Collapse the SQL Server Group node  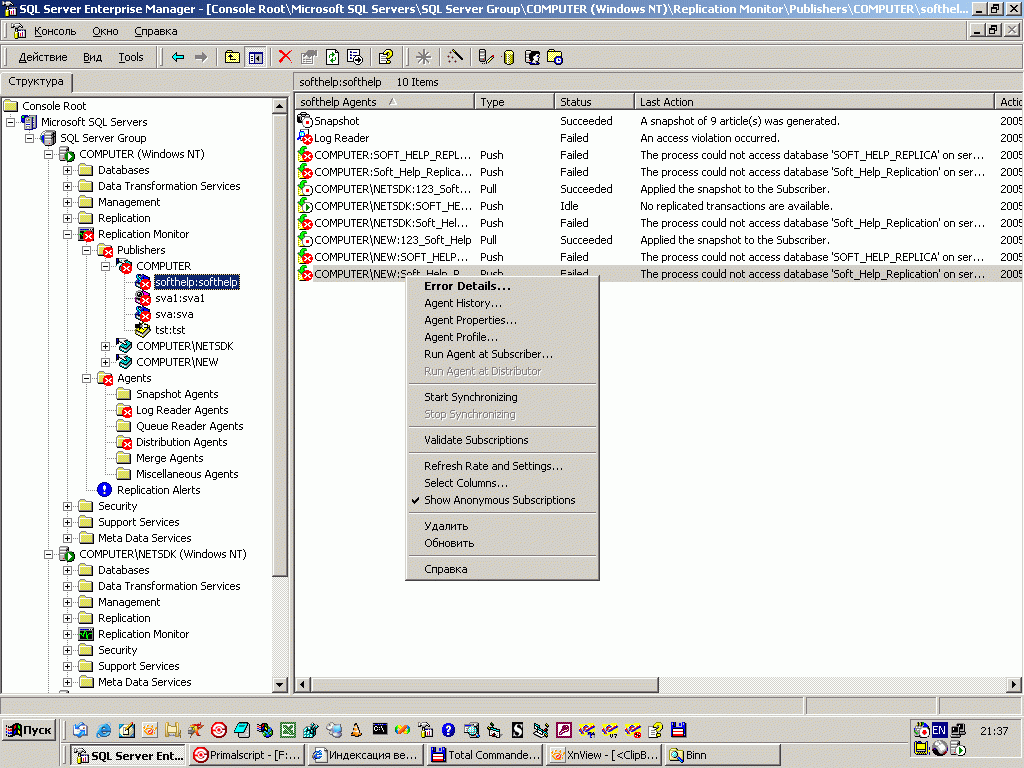(x=29, y=138)
